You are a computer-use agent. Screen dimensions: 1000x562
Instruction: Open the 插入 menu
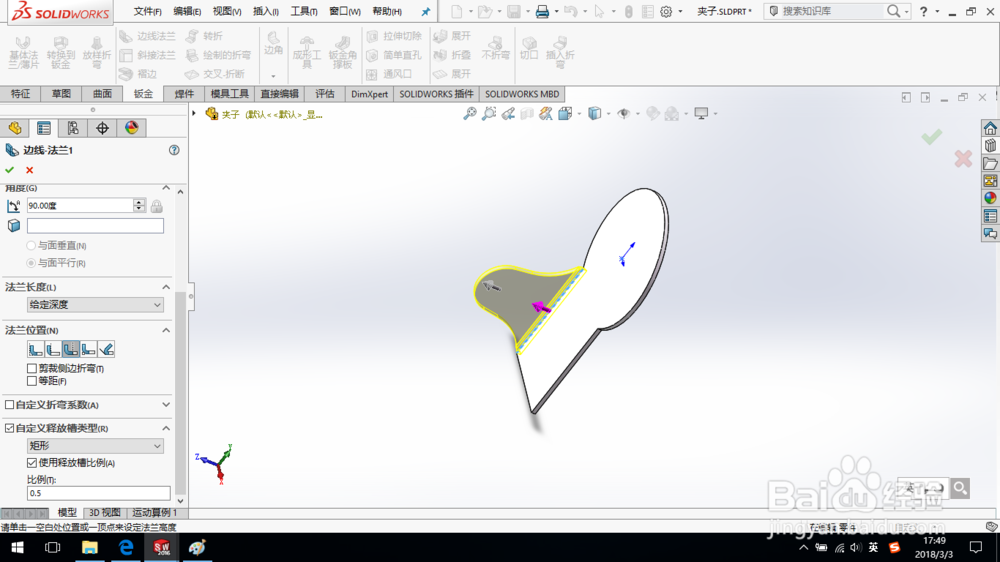(x=265, y=11)
